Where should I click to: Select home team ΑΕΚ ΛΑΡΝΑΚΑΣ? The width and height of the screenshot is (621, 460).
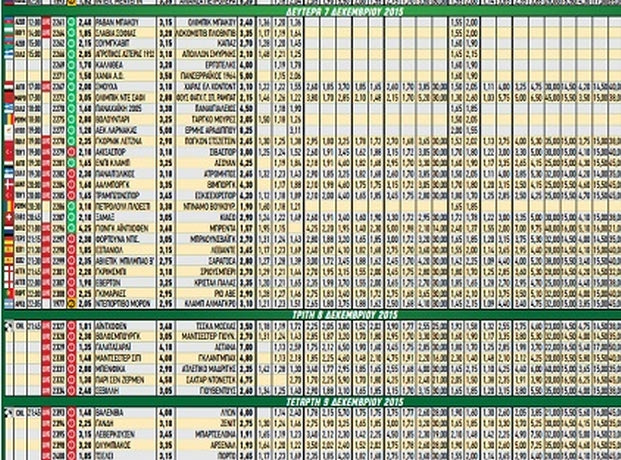coord(116,130)
